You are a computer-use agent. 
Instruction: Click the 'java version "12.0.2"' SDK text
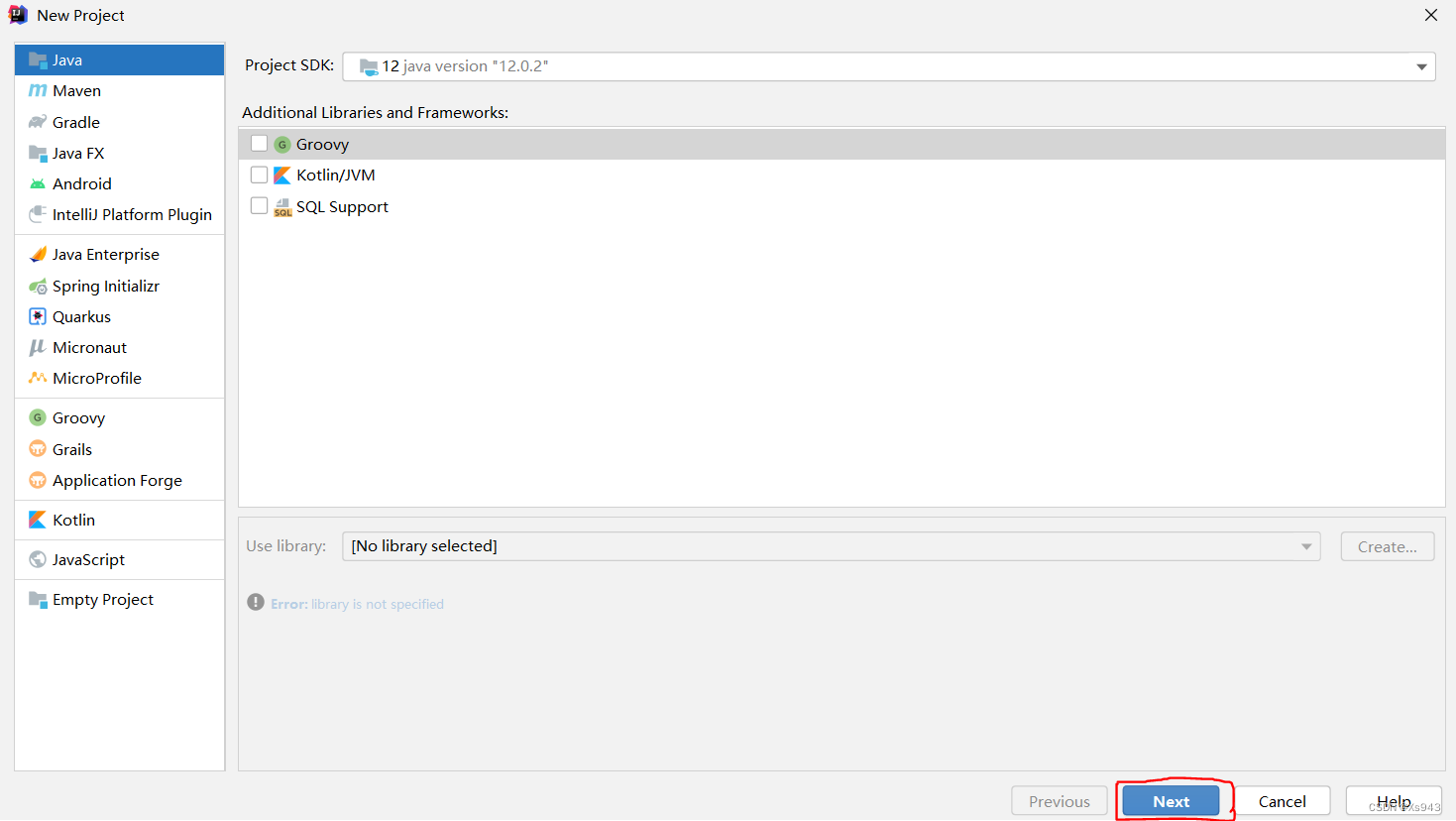[476, 66]
